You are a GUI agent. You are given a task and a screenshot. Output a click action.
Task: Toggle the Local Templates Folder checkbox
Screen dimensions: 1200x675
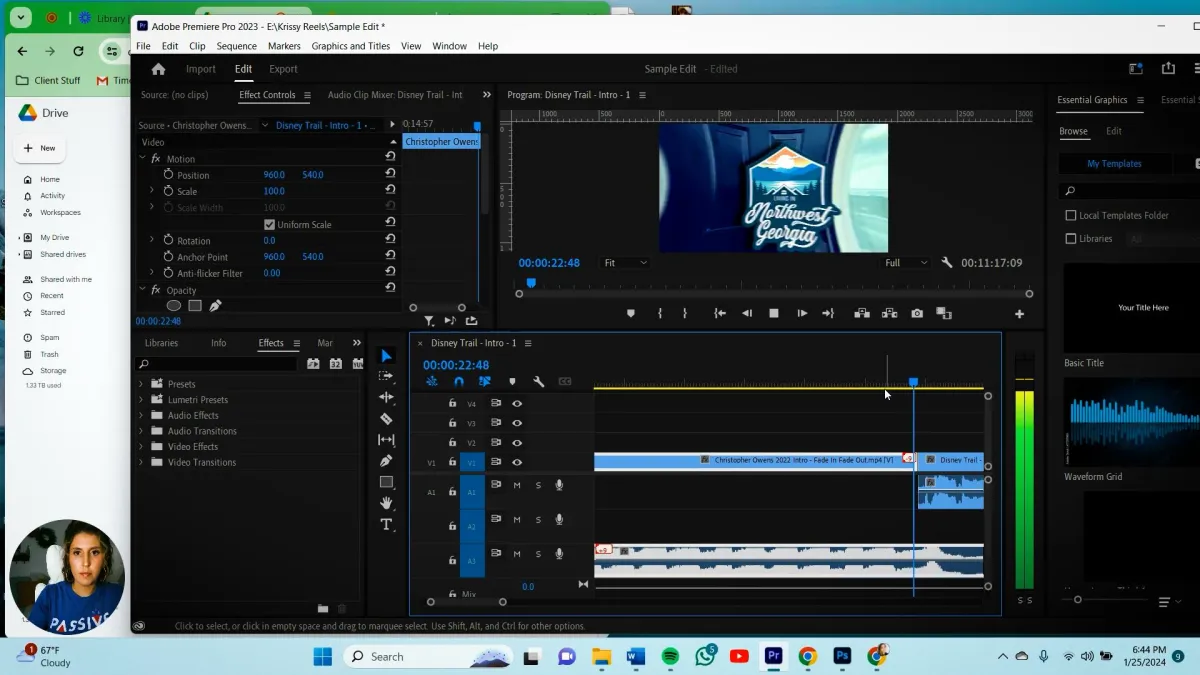click(x=1071, y=216)
